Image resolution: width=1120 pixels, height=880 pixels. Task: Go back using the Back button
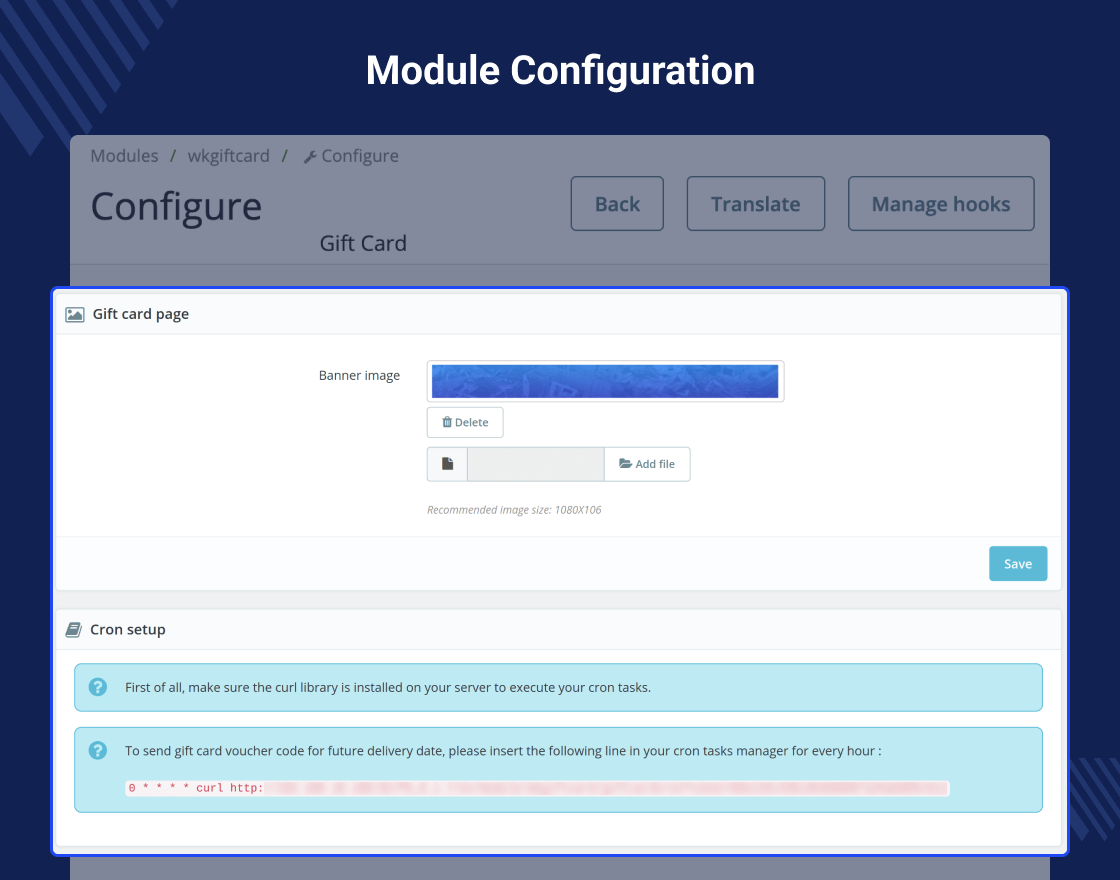pyautogui.click(x=617, y=204)
